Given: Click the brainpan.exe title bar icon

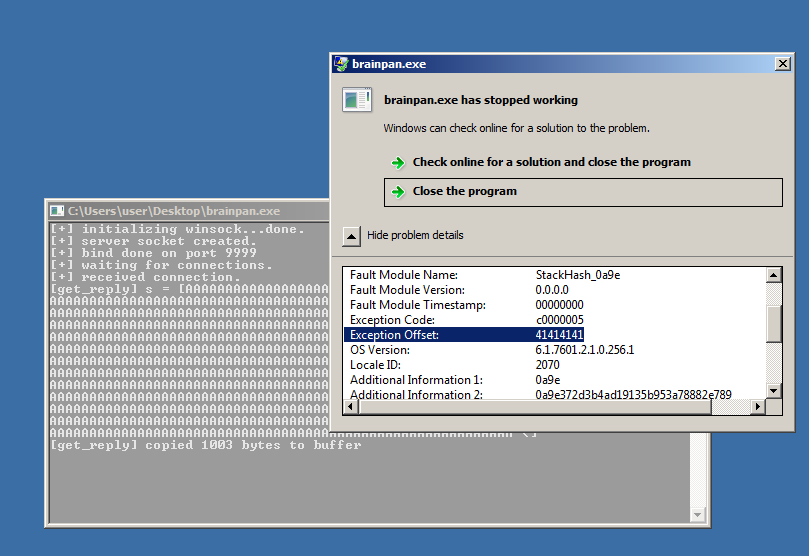Looking at the screenshot, I should click(x=341, y=64).
